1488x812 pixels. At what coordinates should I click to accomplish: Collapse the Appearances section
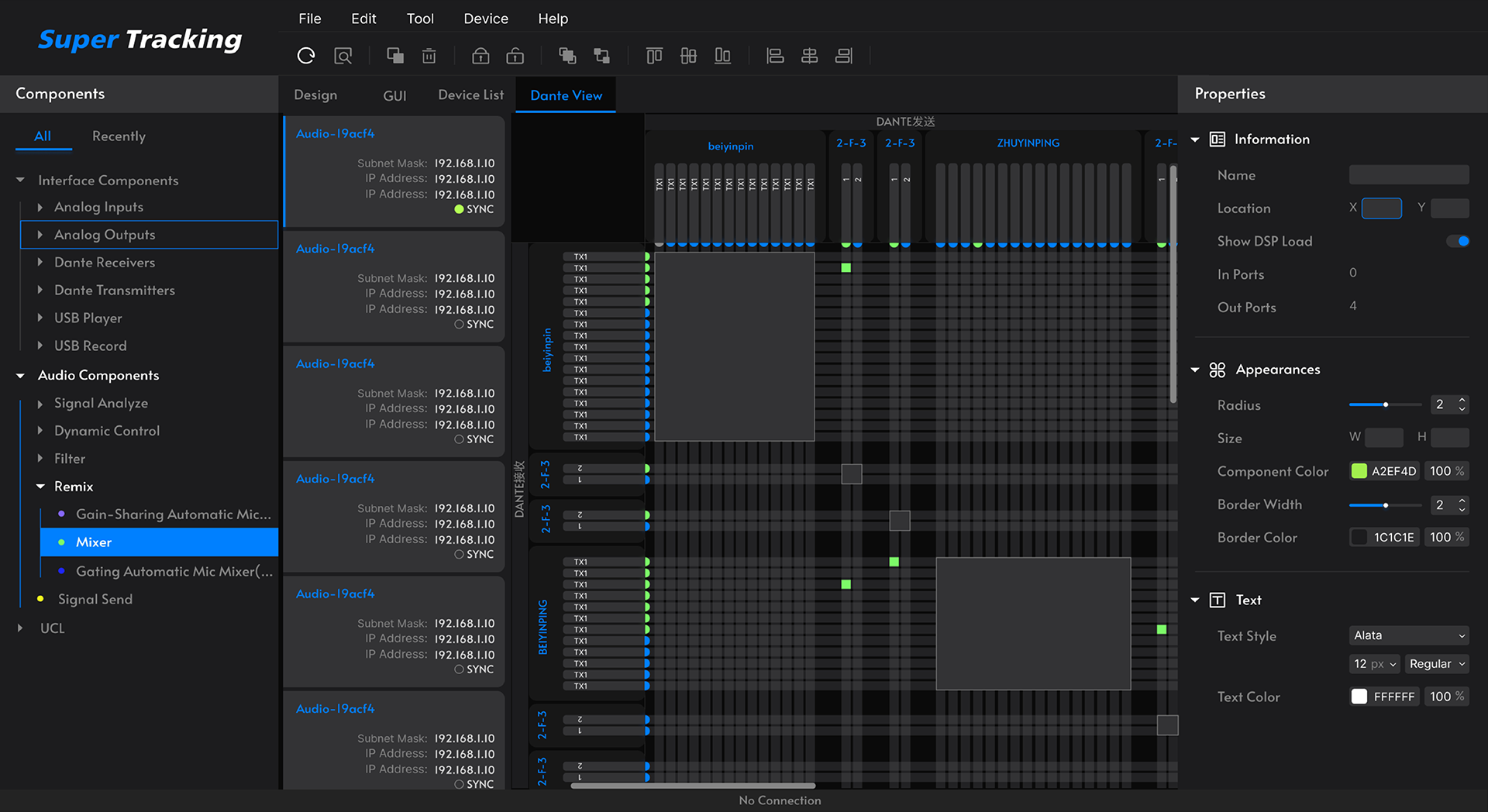tap(1195, 370)
